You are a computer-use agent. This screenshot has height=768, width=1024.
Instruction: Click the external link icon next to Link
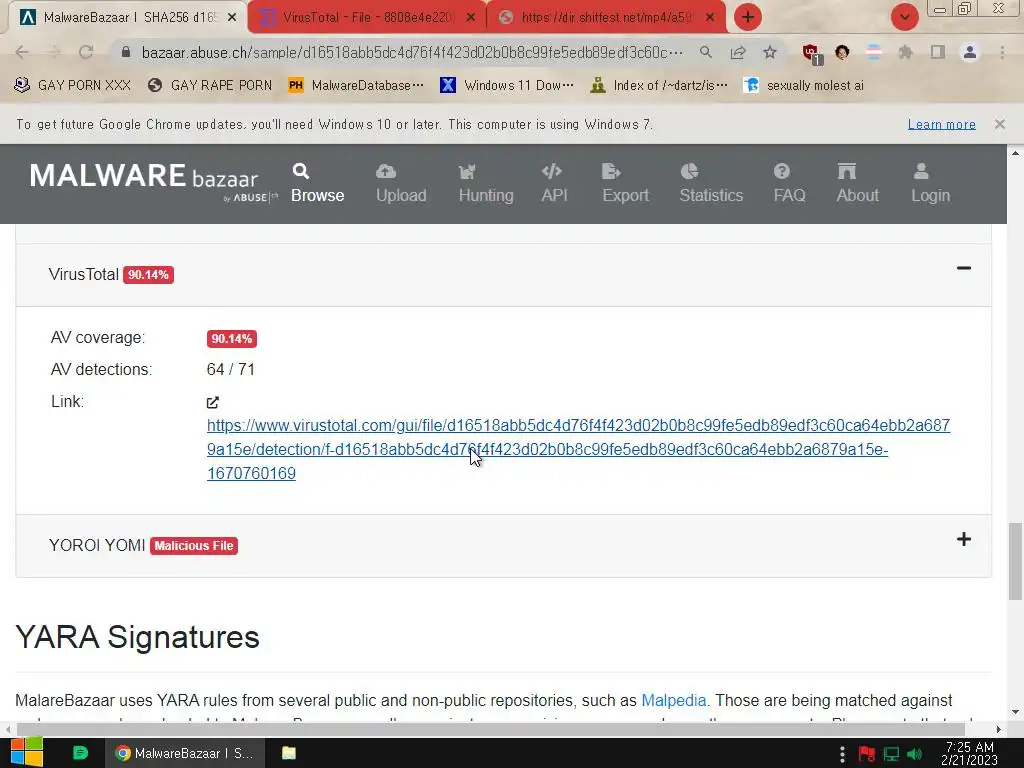213,402
